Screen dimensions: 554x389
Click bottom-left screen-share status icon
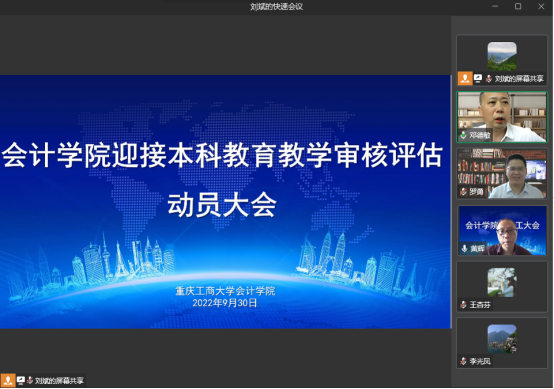(x=21, y=381)
